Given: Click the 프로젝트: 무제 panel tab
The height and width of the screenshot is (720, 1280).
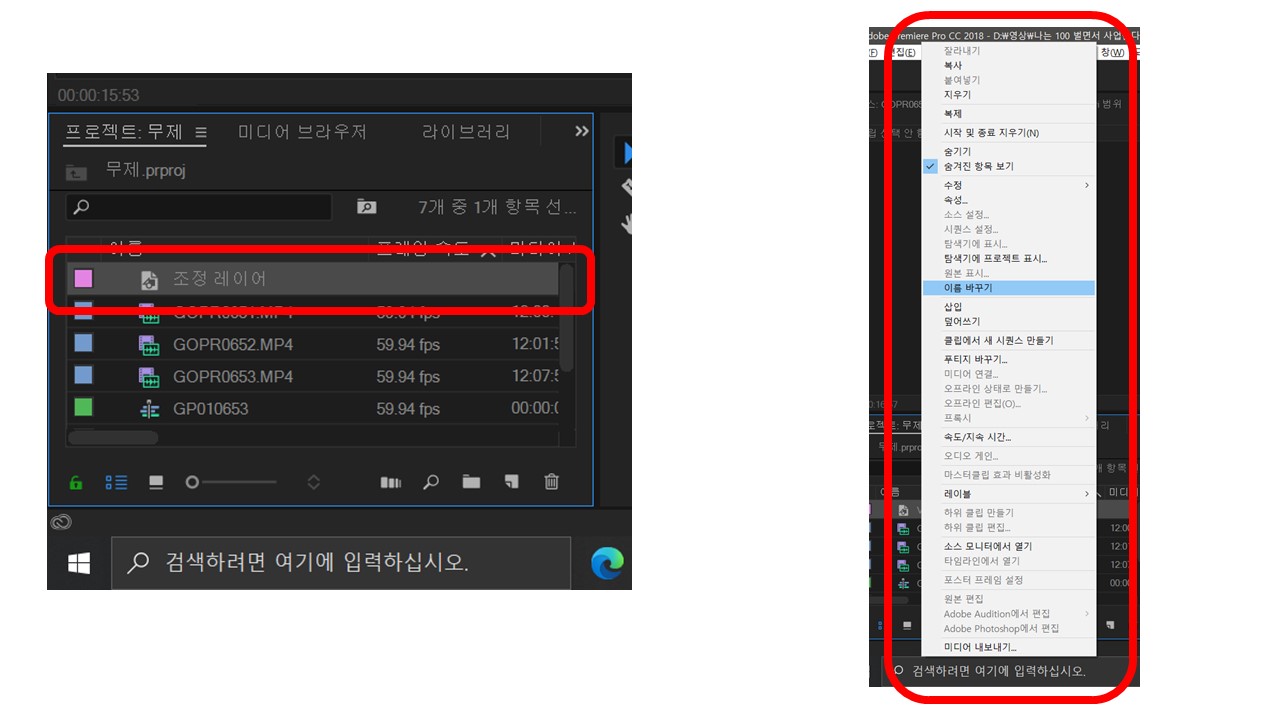Looking at the screenshot, I should coord(124,132).
